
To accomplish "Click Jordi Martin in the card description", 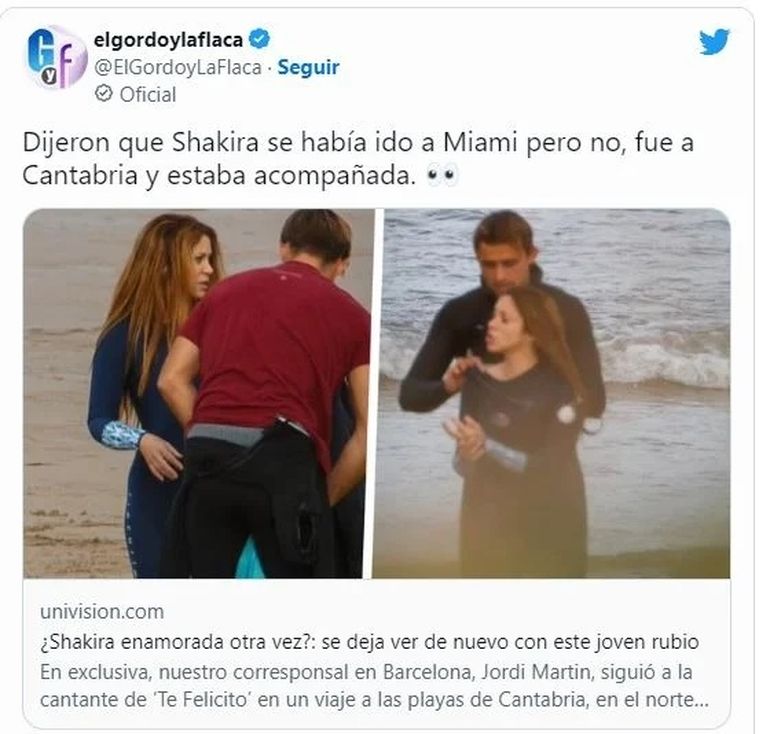I will click(x=535, y=672).
